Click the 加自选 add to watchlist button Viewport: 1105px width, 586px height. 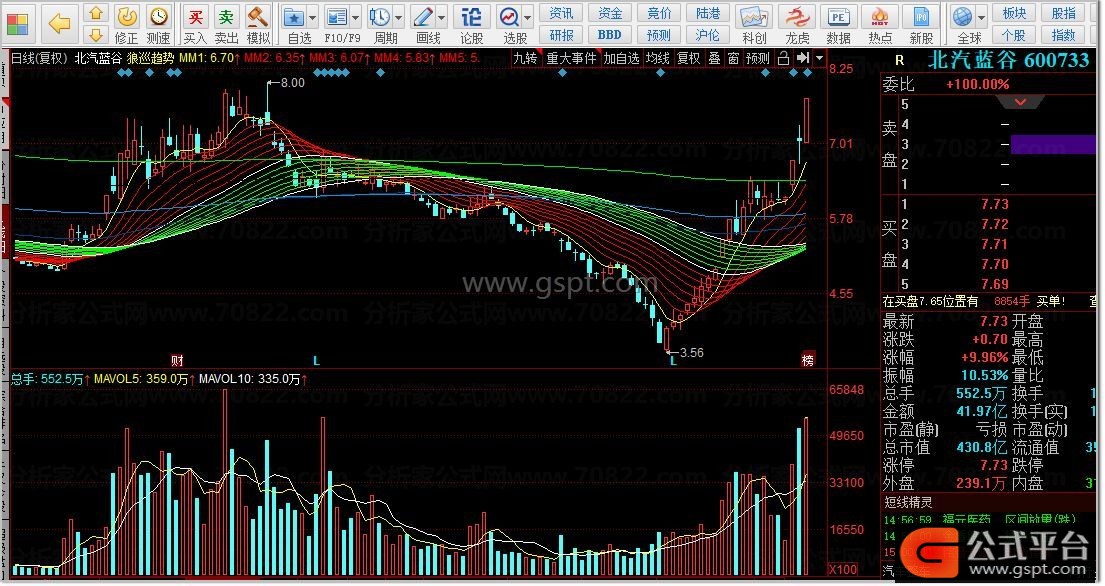point(621,58)
